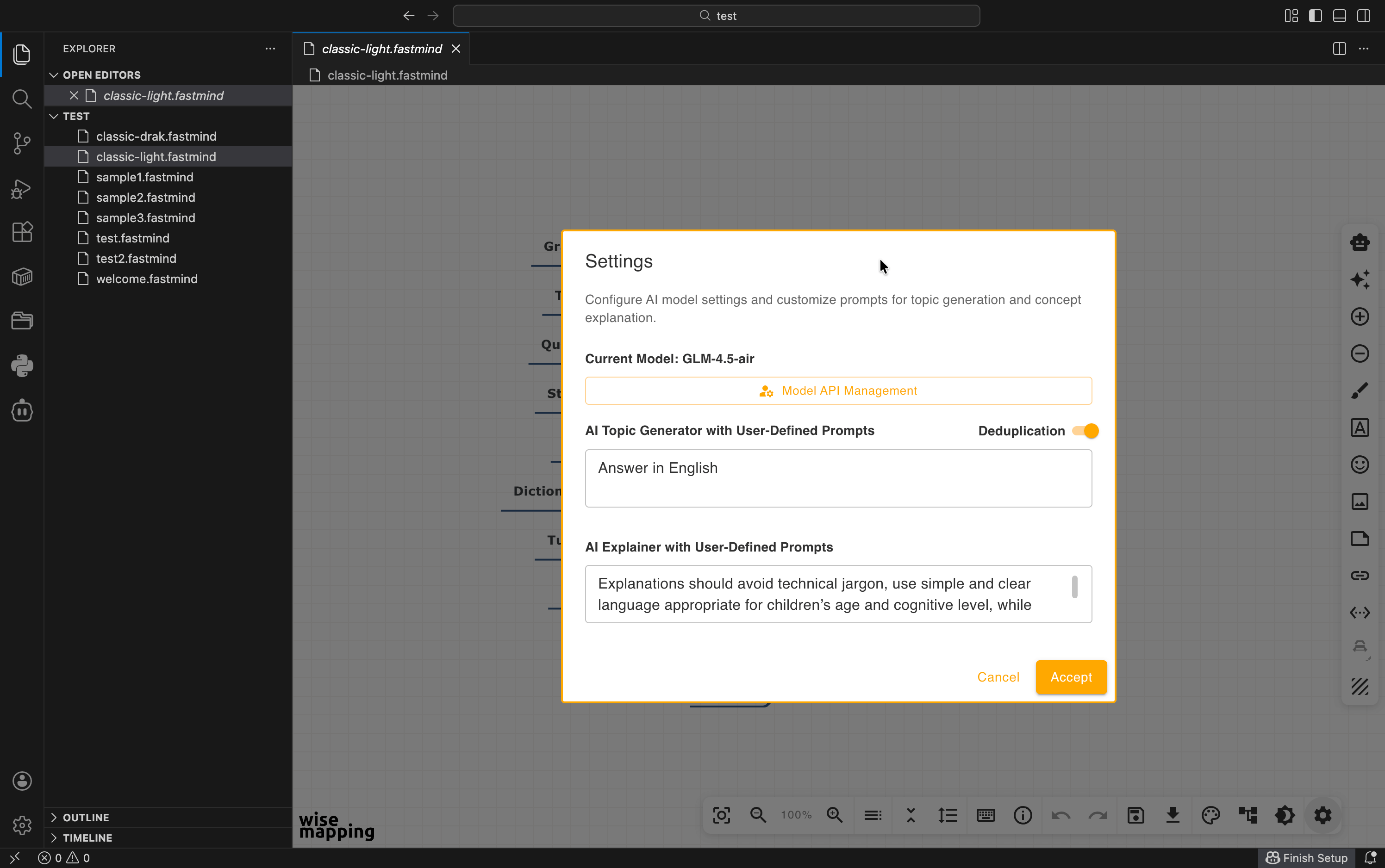Toggle the bottom panel layout icon

(x=1340, y=16)
